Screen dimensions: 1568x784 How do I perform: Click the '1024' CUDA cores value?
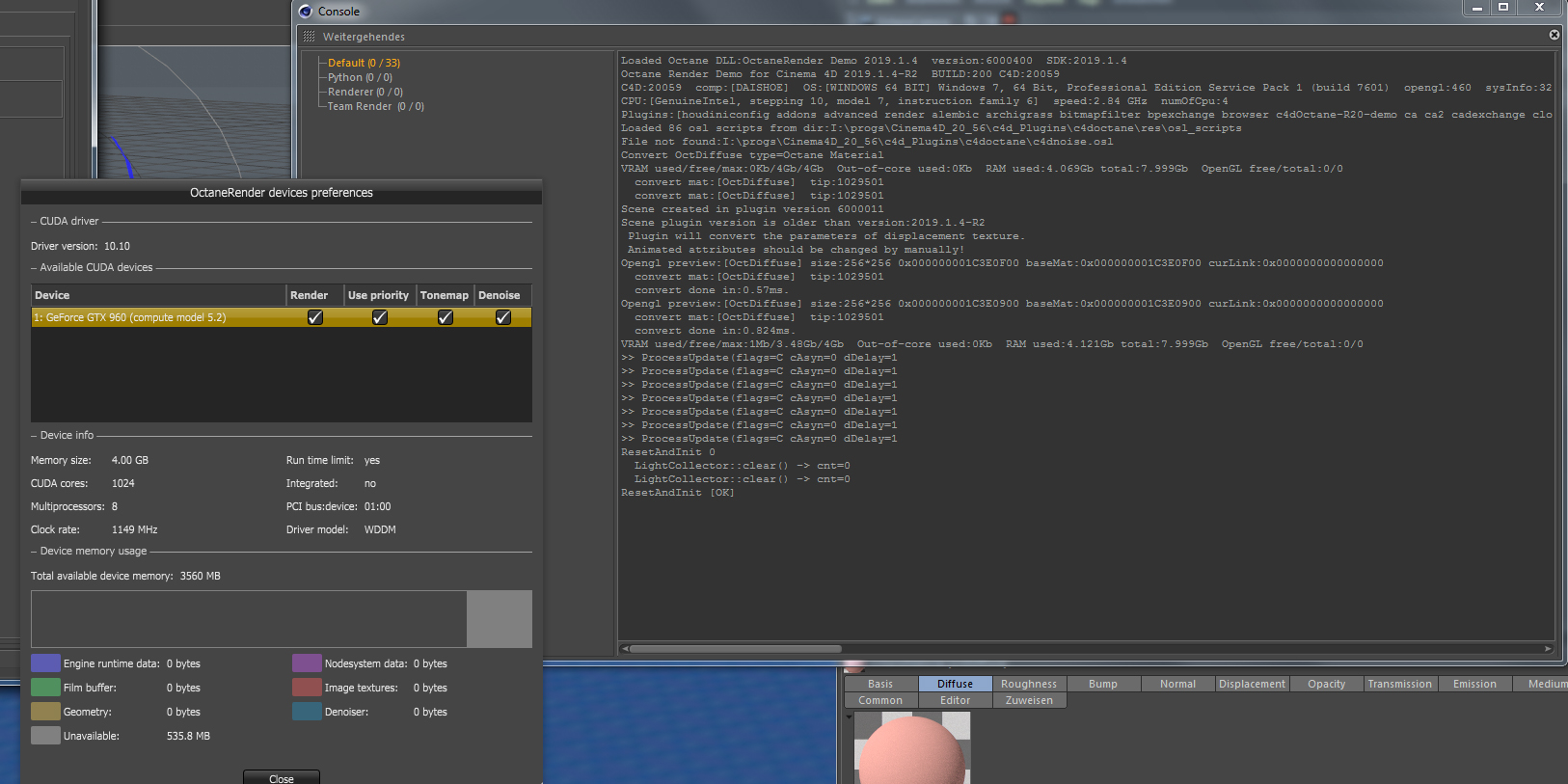[123, 483]
